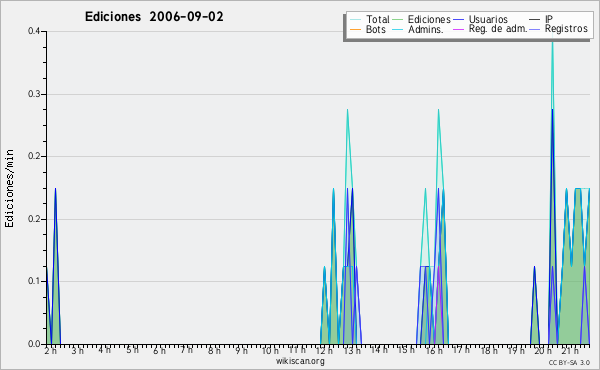Click the CC BY-SA 3.0 license text
600x370 pixels.
(569, 362)
